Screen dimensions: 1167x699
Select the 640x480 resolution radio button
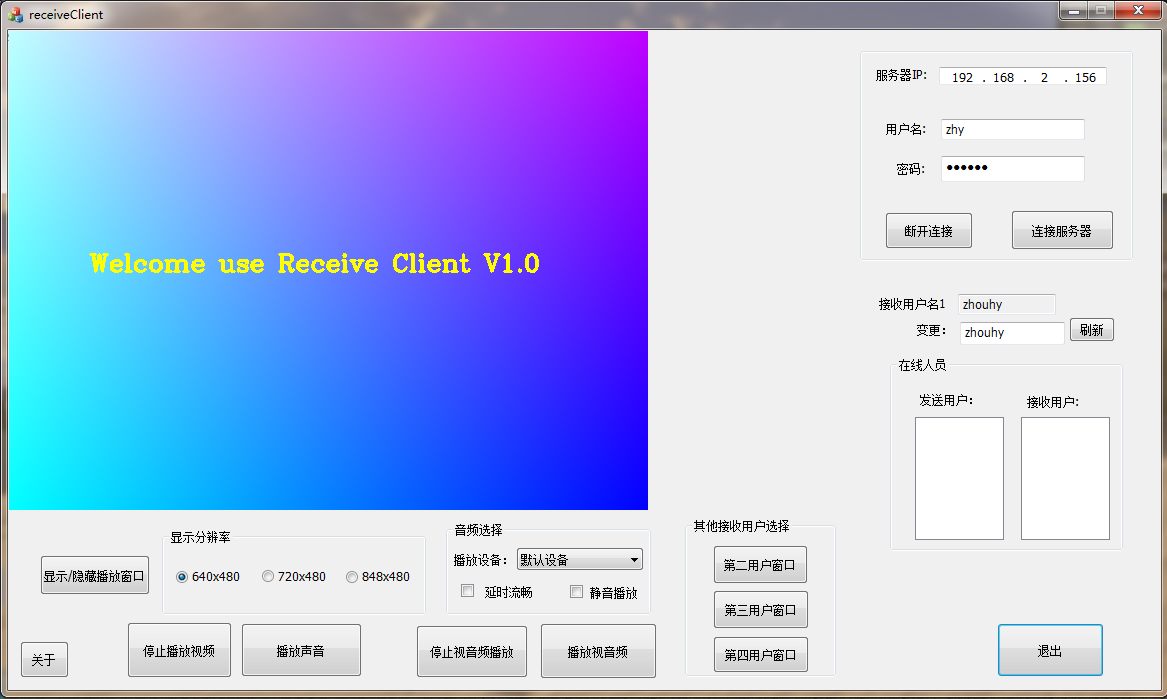click(x=182, y=577)
